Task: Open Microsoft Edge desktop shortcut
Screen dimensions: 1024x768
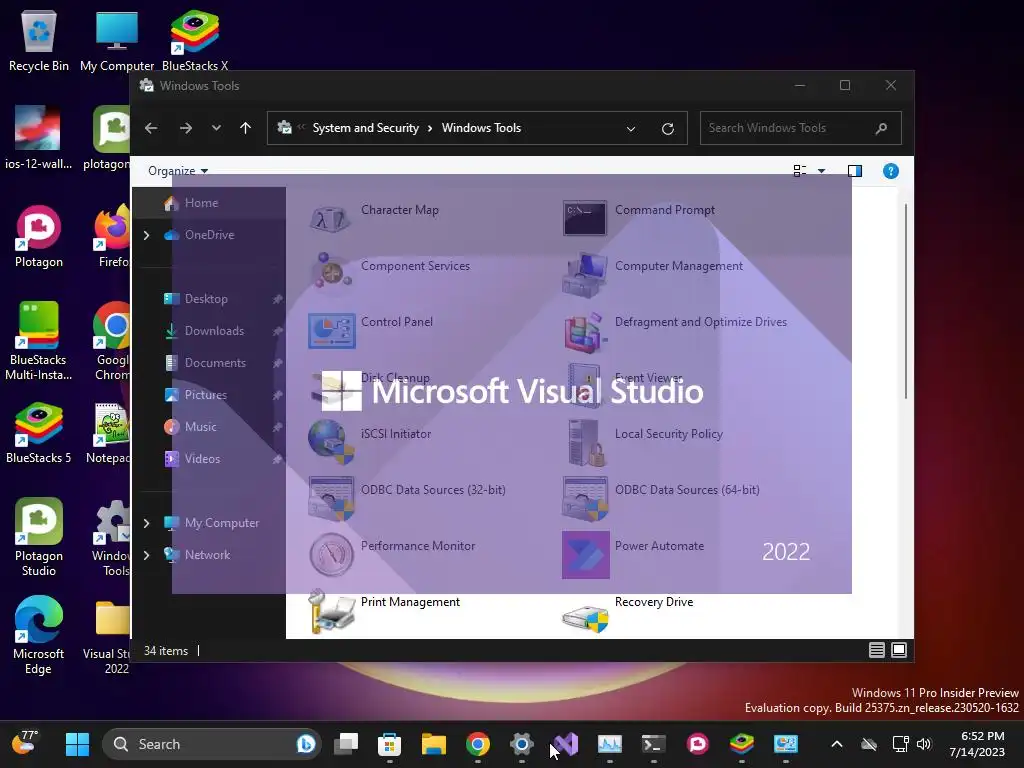Action: point(39,635)
